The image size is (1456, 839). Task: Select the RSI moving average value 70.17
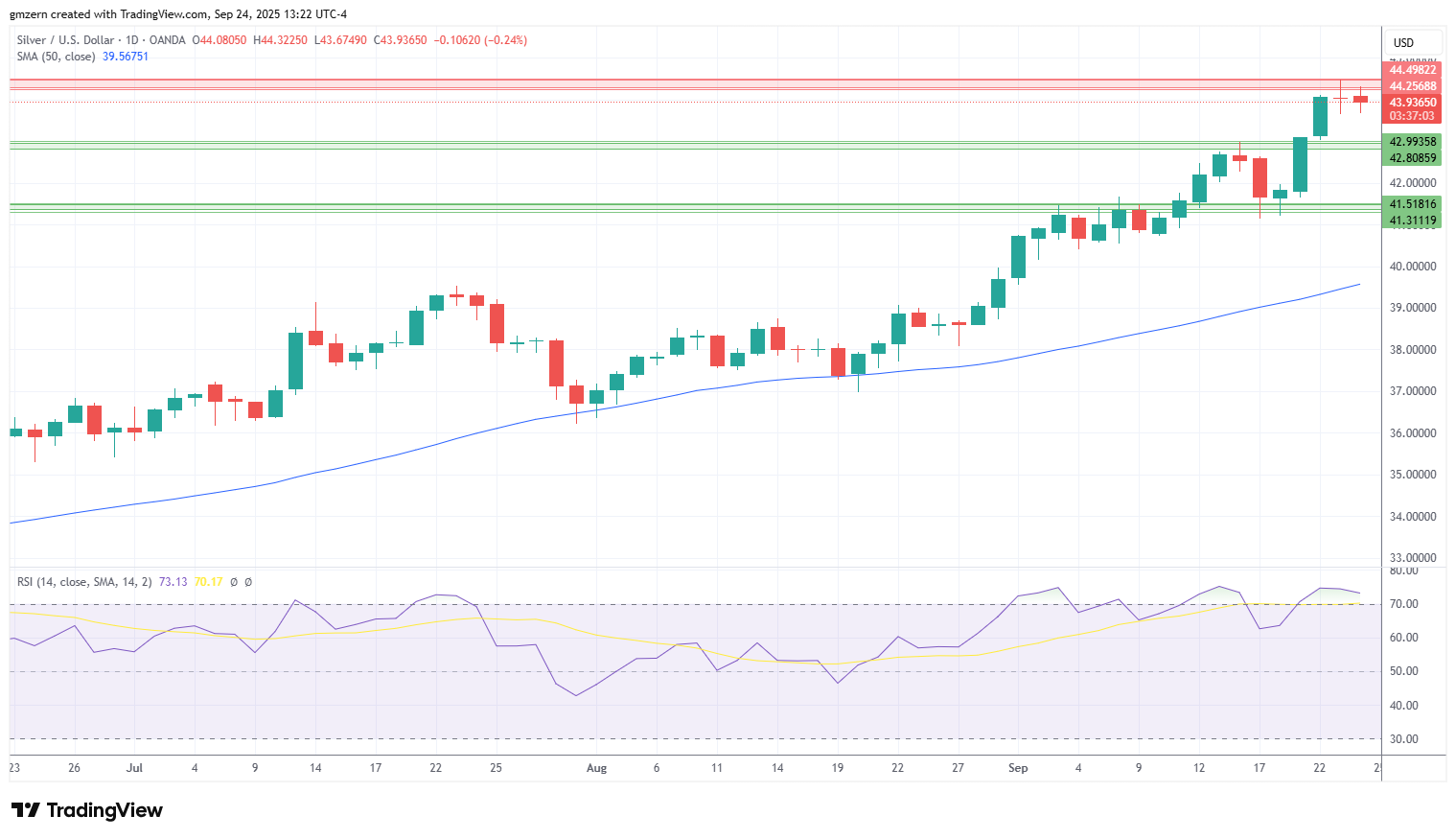coord(208,582)
